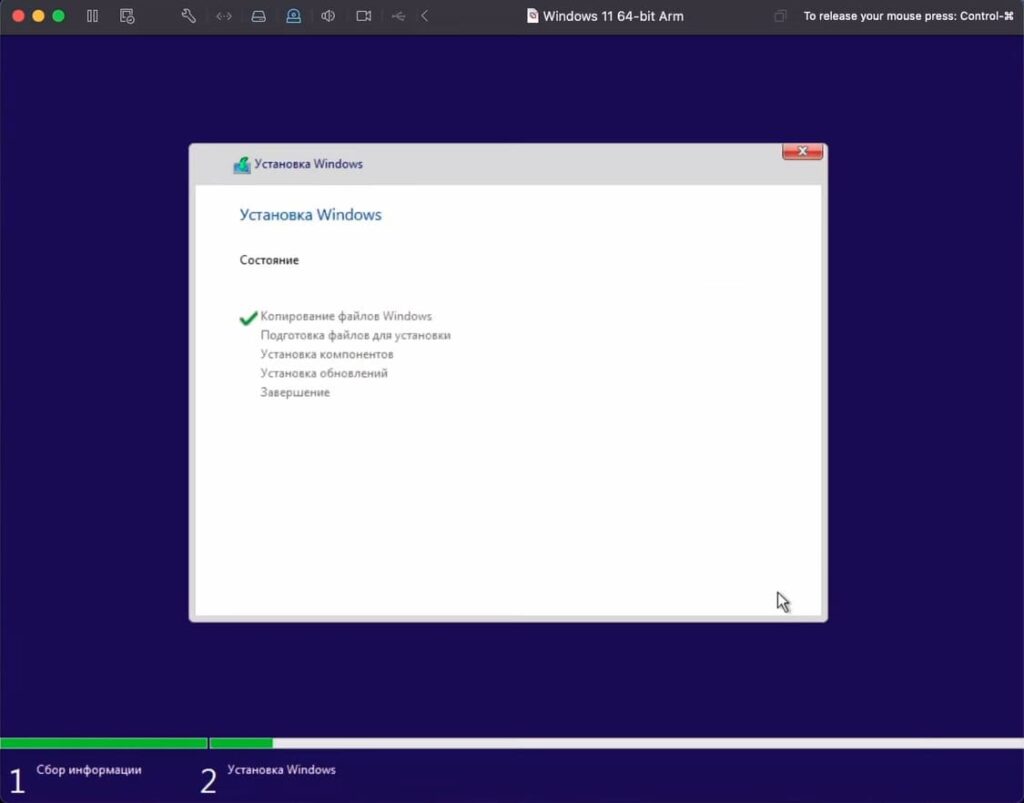The image size is (1024, 803).
Task: Click the setup icon in dialog title
Action: click(x=241, y=165)
